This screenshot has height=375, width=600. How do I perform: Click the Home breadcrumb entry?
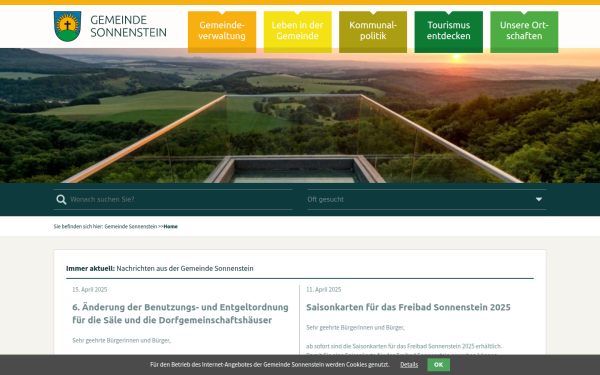(x=171, y=227)
